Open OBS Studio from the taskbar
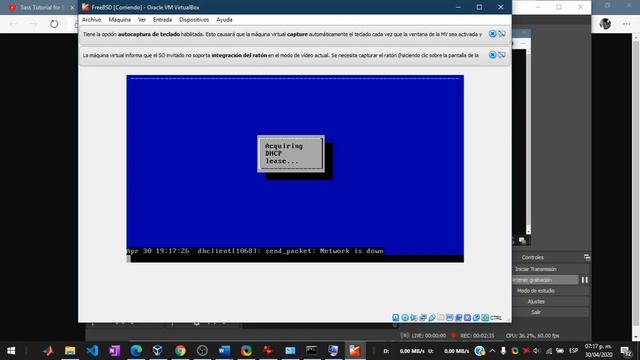 (202, 351)
